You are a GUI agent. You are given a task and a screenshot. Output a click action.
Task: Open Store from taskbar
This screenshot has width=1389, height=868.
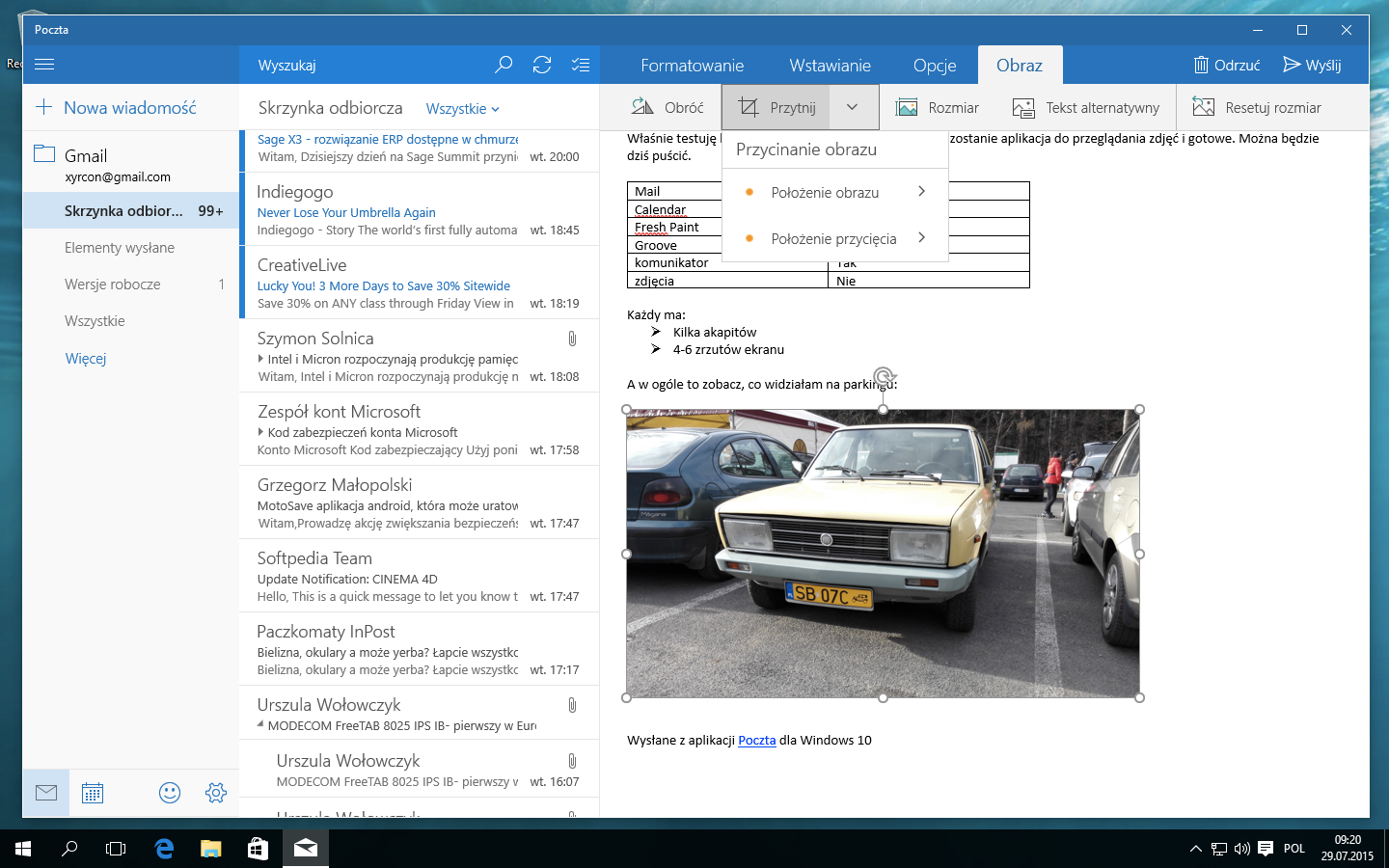pos(258,849)
